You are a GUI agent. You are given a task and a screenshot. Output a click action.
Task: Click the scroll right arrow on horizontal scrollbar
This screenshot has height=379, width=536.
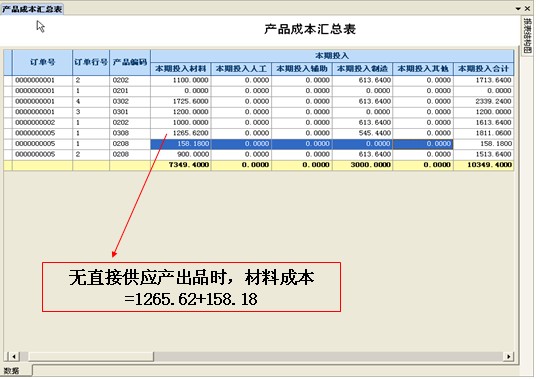[x=509, y=357]
